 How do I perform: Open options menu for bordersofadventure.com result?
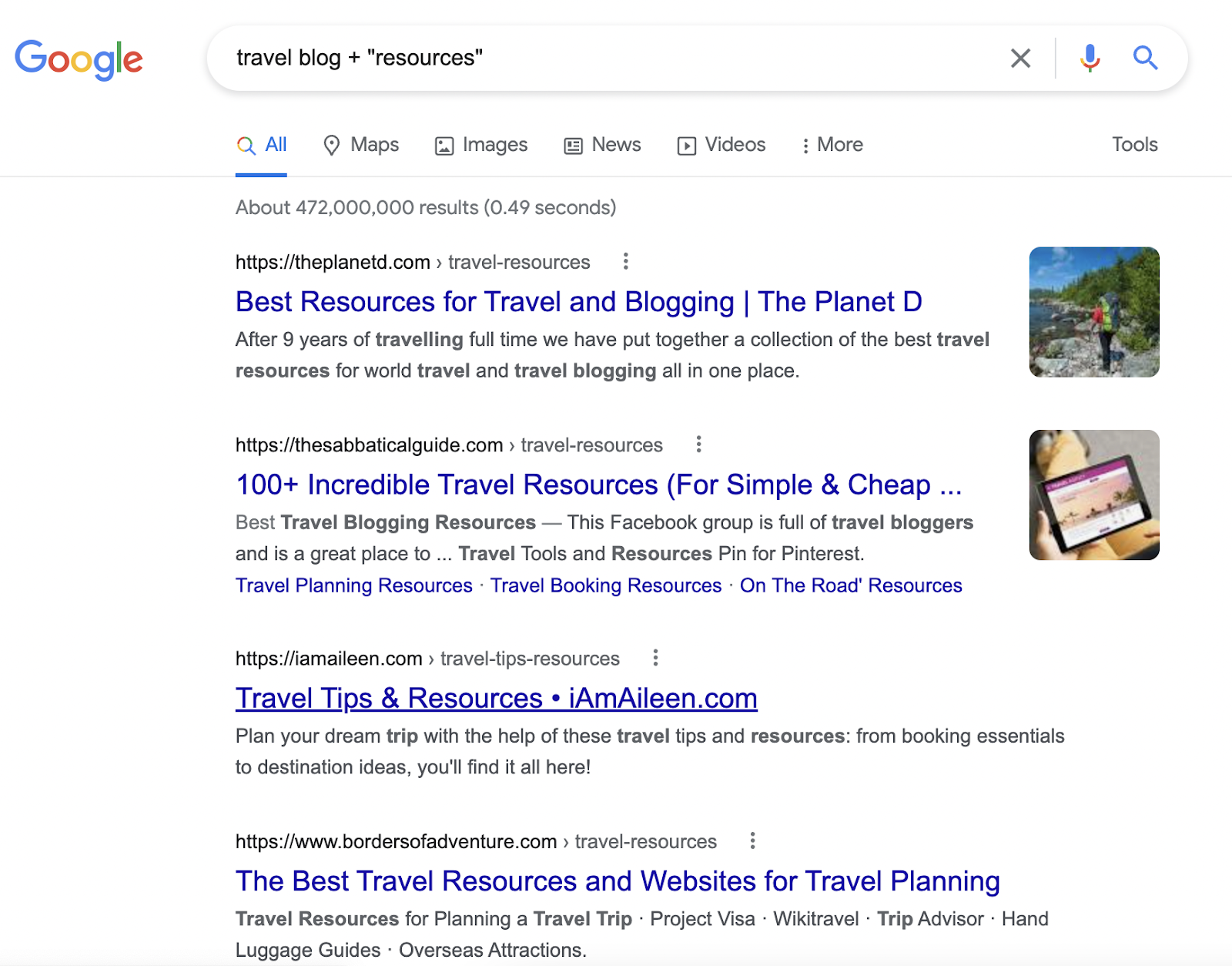tap(752, 840)
